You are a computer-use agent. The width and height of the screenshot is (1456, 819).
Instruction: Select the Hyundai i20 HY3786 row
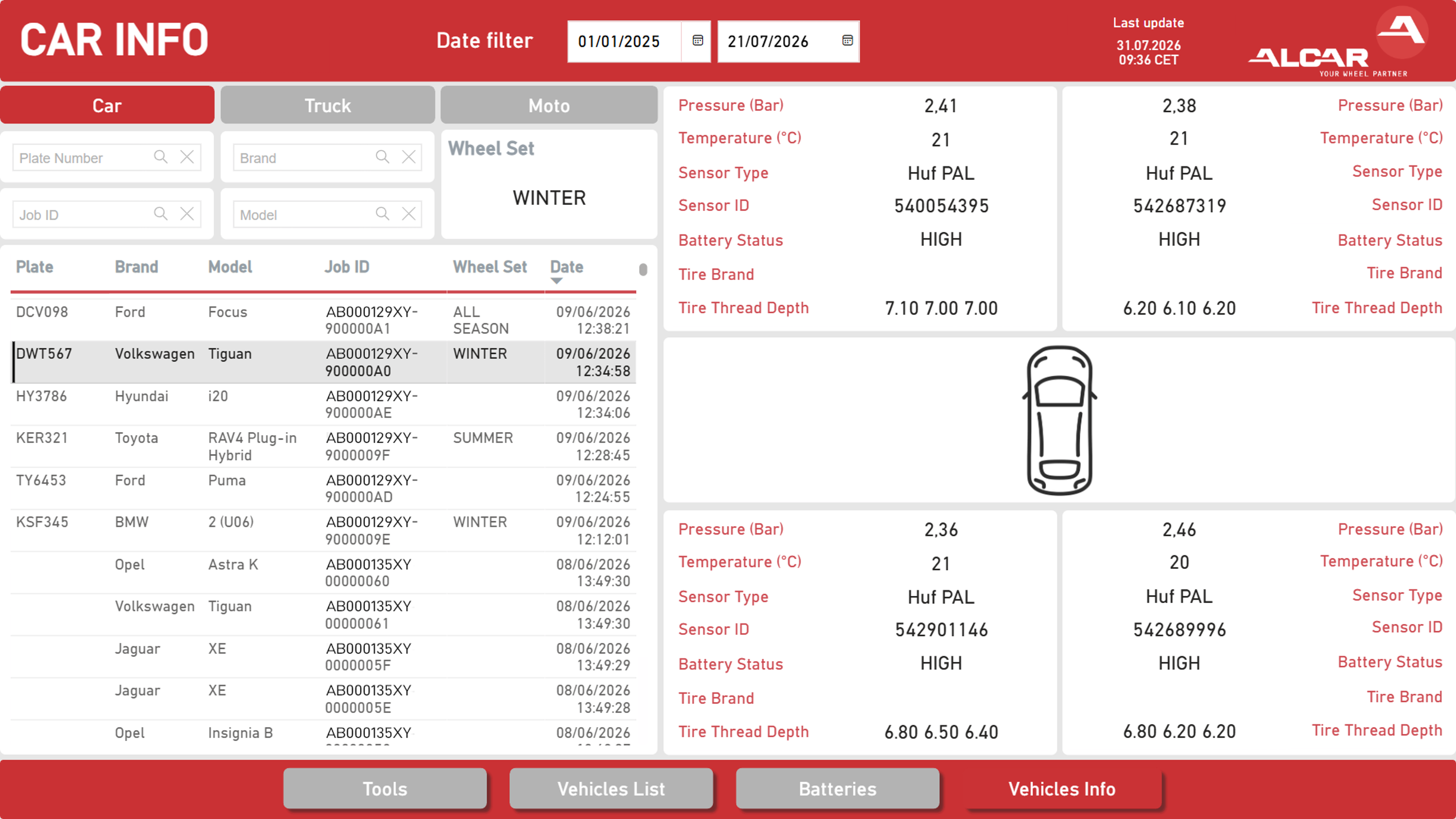click(x=323, y=404)
